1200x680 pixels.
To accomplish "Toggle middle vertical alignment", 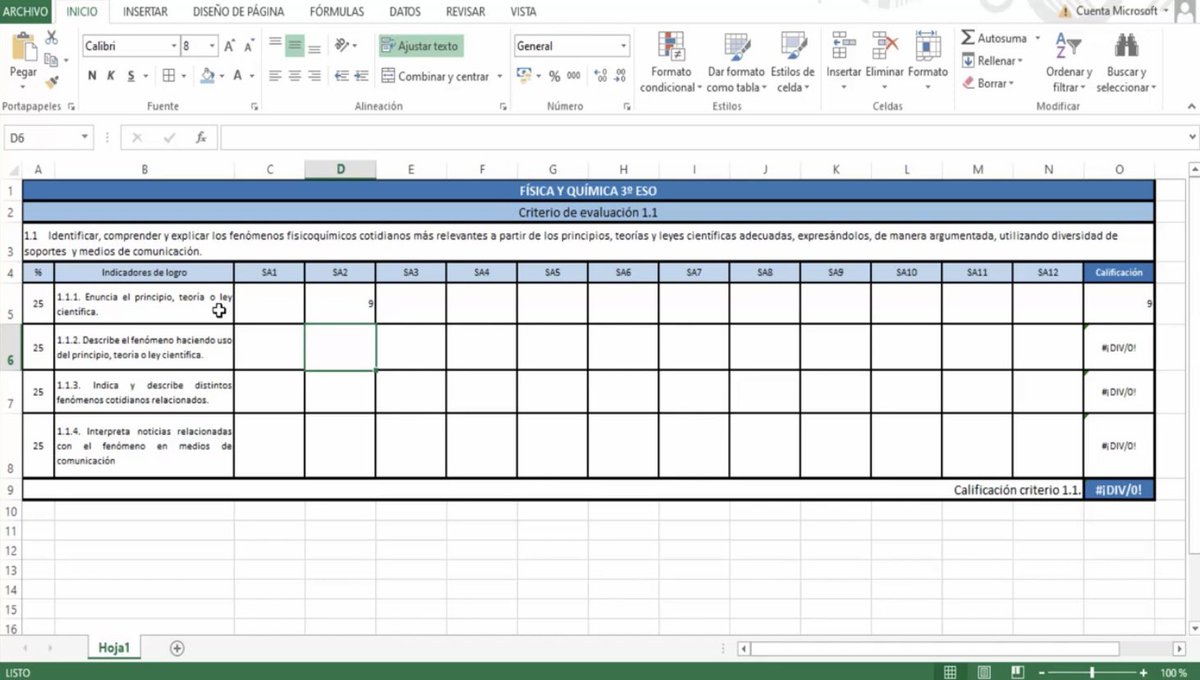I will coord(295,46).
